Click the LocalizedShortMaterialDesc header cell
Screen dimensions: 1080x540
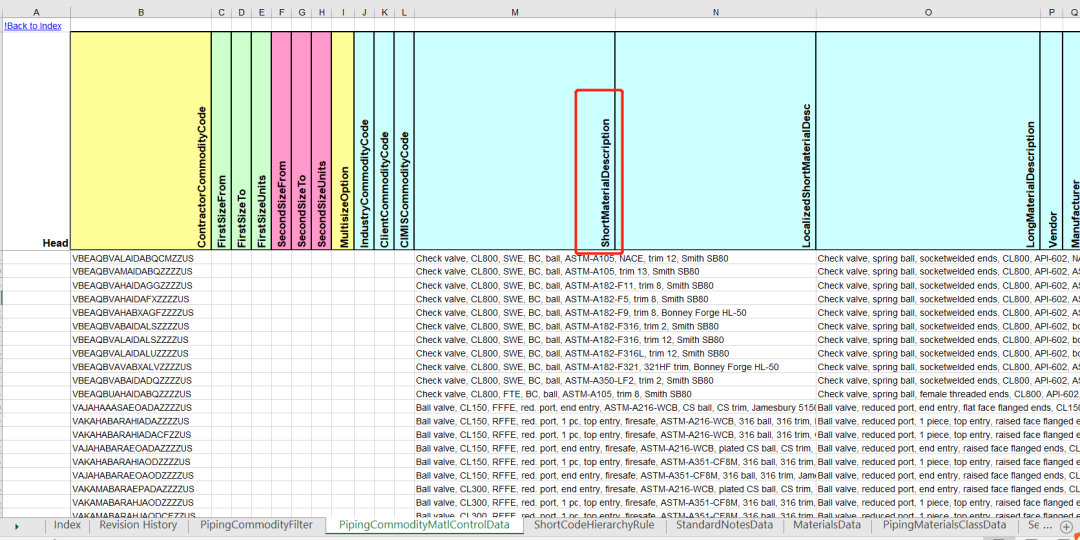point(716,141)
